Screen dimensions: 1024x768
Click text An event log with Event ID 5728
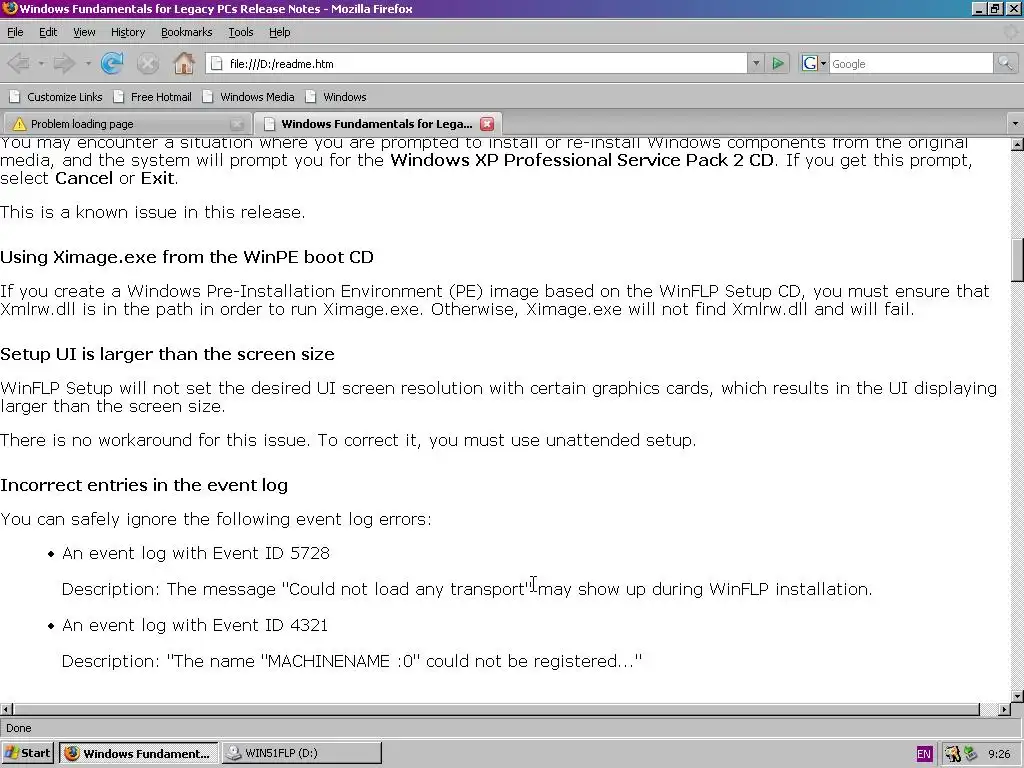(x=196, y=553)
